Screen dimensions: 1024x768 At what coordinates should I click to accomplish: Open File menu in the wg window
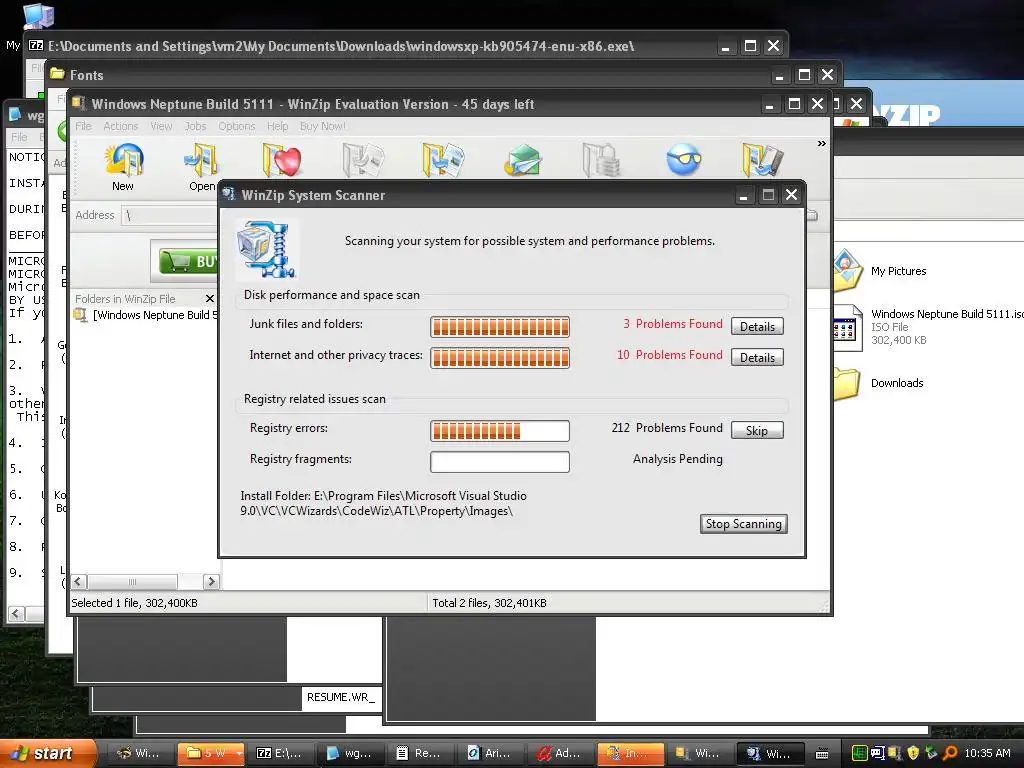click(19, 136)
